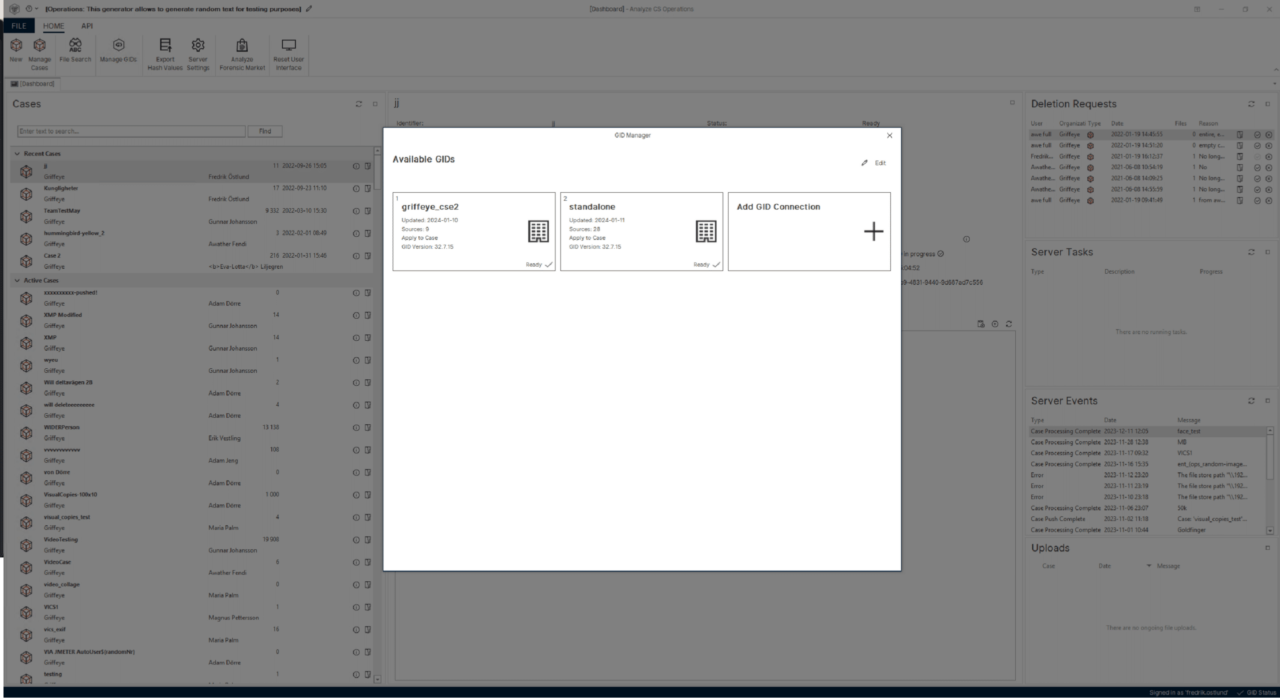1280x698 pixels.
Task: Click the building icon on griffeye_cse2 card
Action: pyautogui.click(x=538, y=231)
